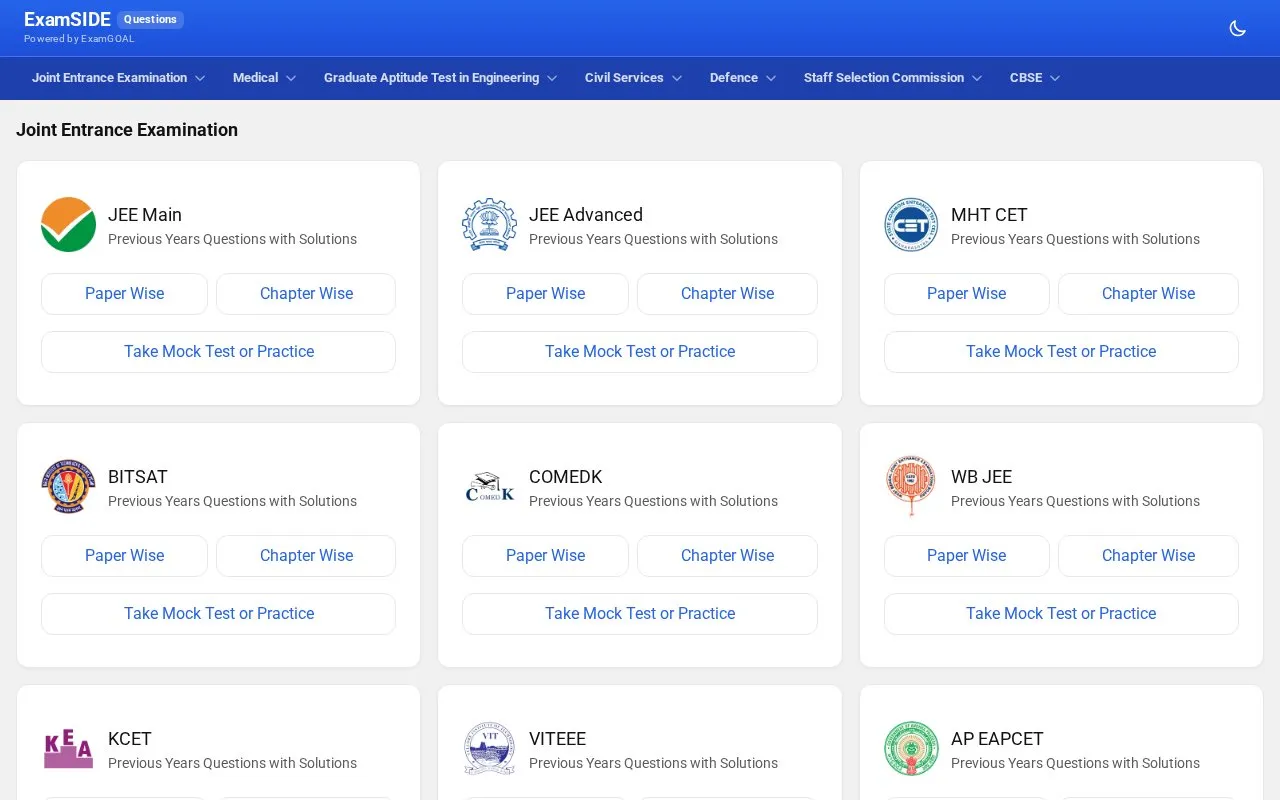Click the KCET logo icon
Screen dimensions: 1280x800
[68, 749]
